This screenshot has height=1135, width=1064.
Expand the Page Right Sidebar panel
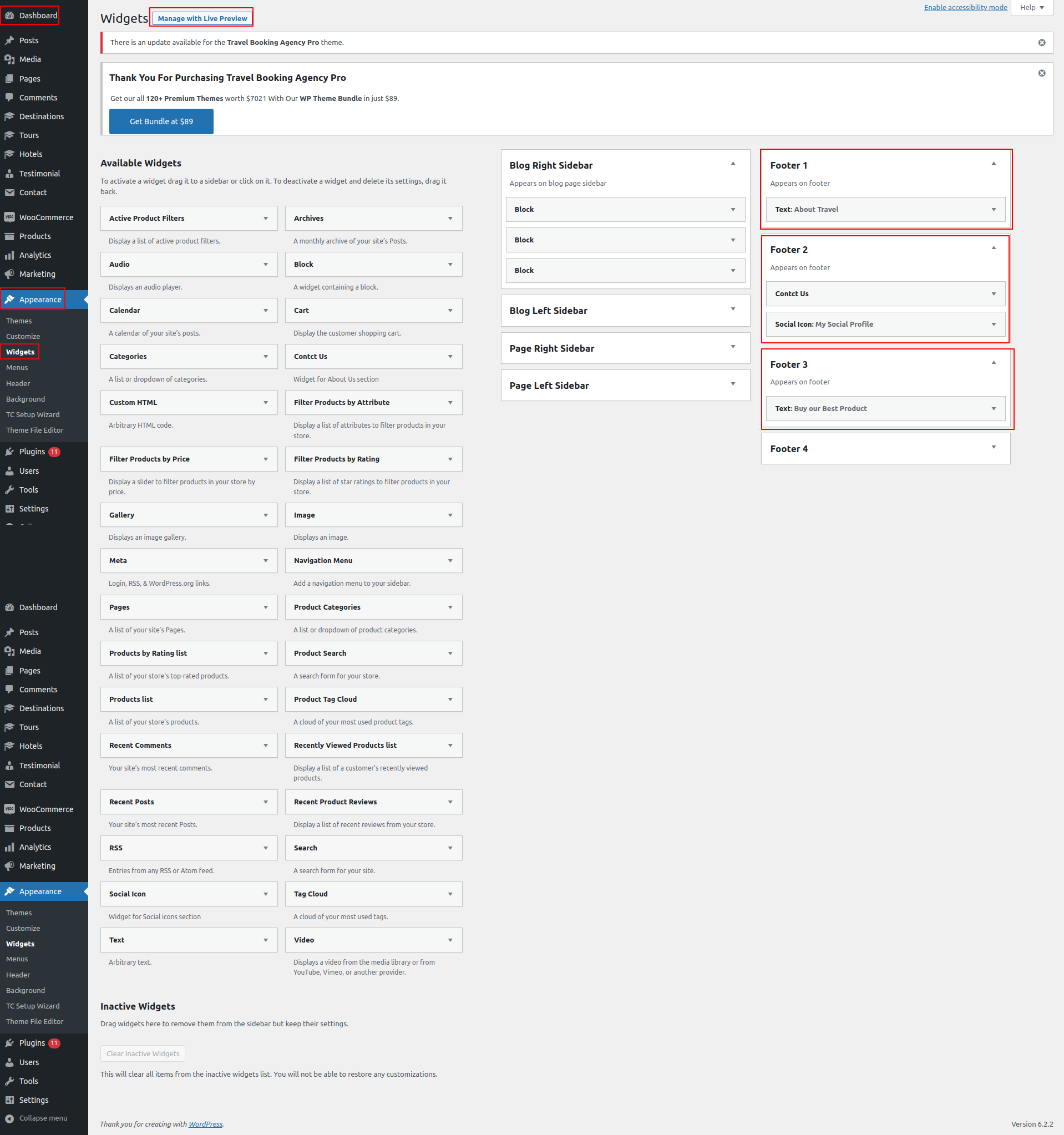pyautogui.click(x=733, y=347)
